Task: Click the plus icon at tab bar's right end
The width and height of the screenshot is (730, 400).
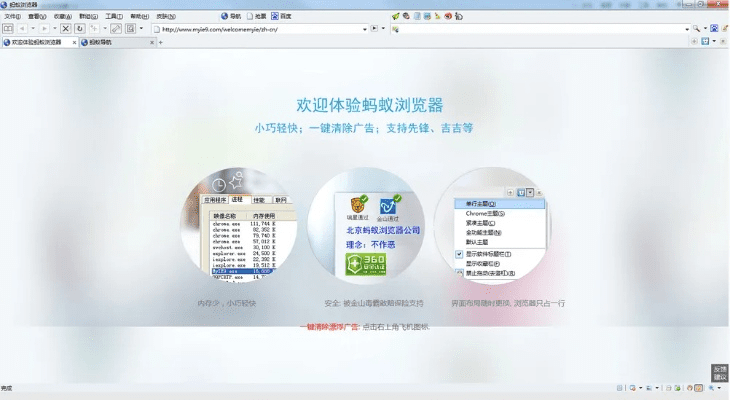Action: [694, 41]
